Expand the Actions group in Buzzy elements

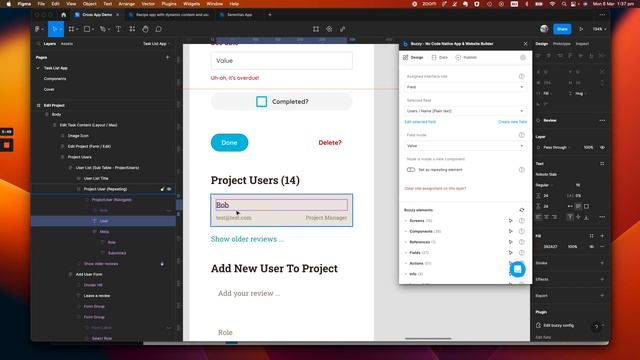click(406, 263)
